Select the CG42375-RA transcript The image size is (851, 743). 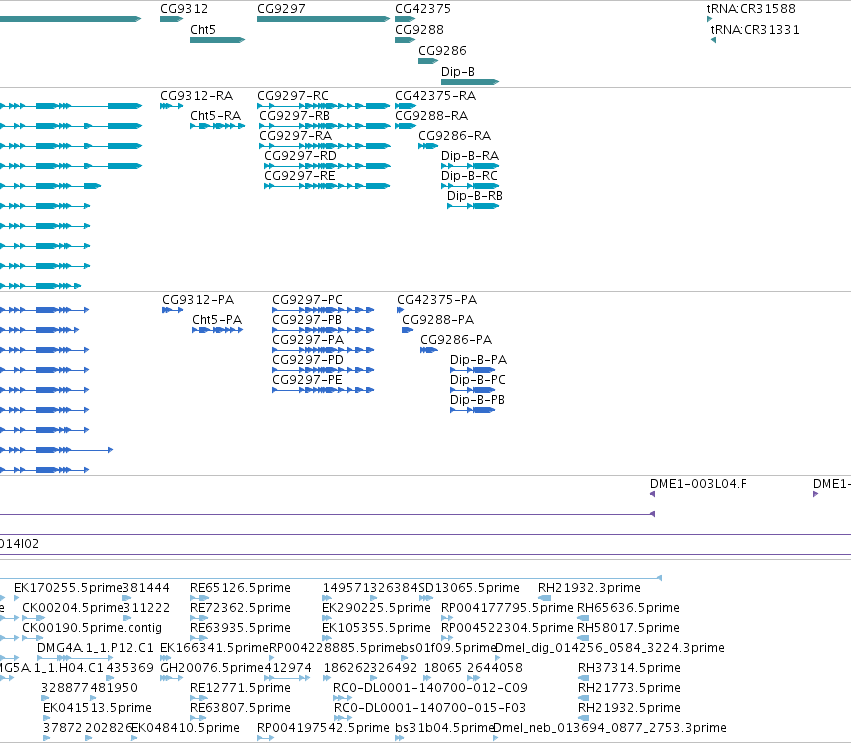(405, 106)
